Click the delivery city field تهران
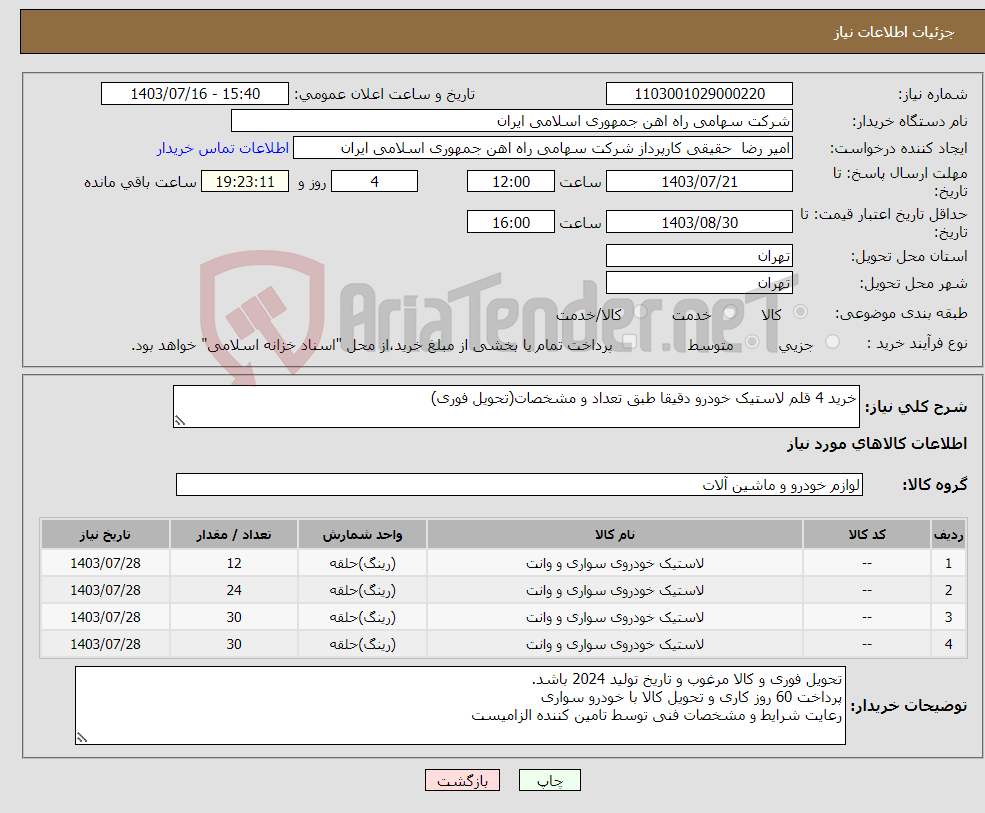985x813 pixels. [x=699, y=283]
